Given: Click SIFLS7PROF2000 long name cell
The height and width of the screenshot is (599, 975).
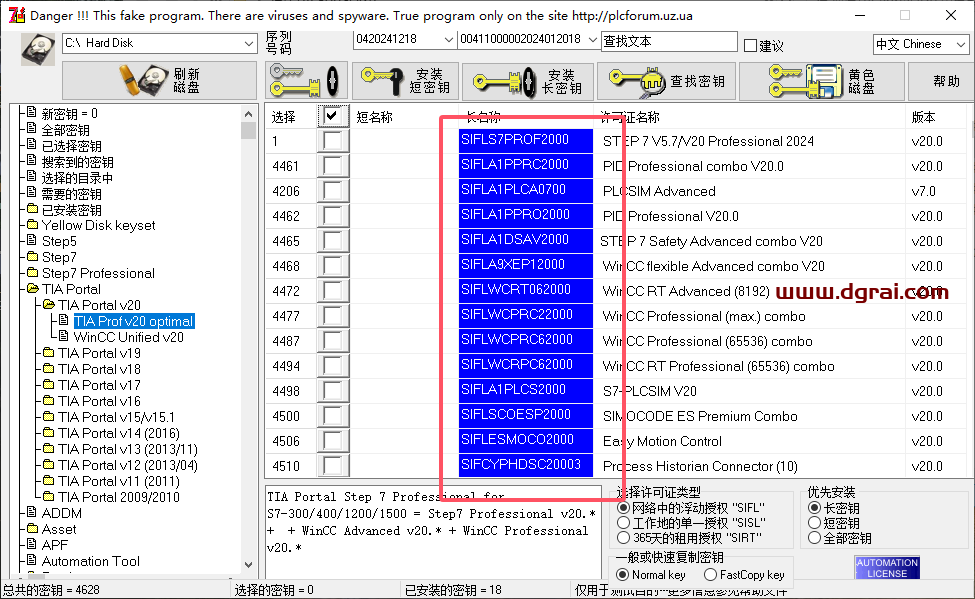Looking at the screenshot, I should (525, 140).
